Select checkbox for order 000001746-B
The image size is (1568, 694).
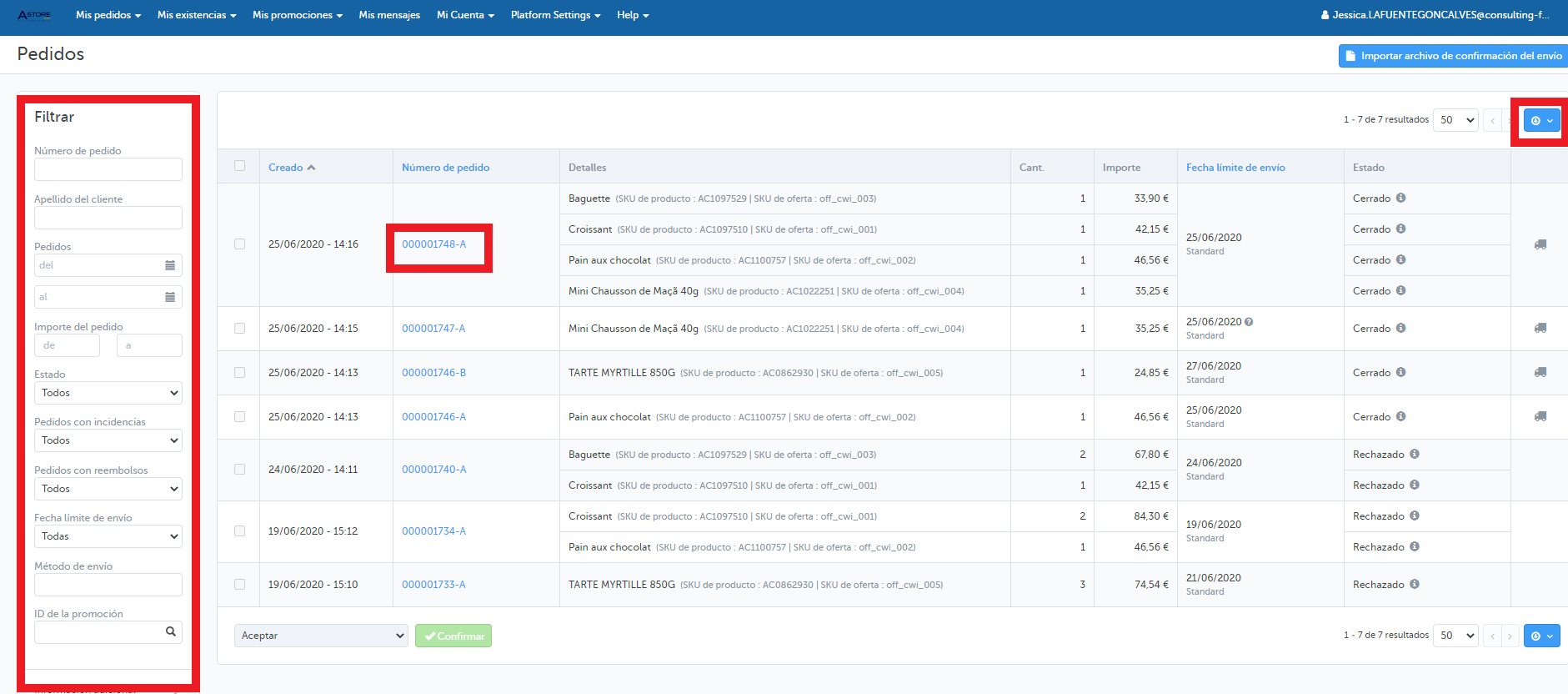(240, 373)
